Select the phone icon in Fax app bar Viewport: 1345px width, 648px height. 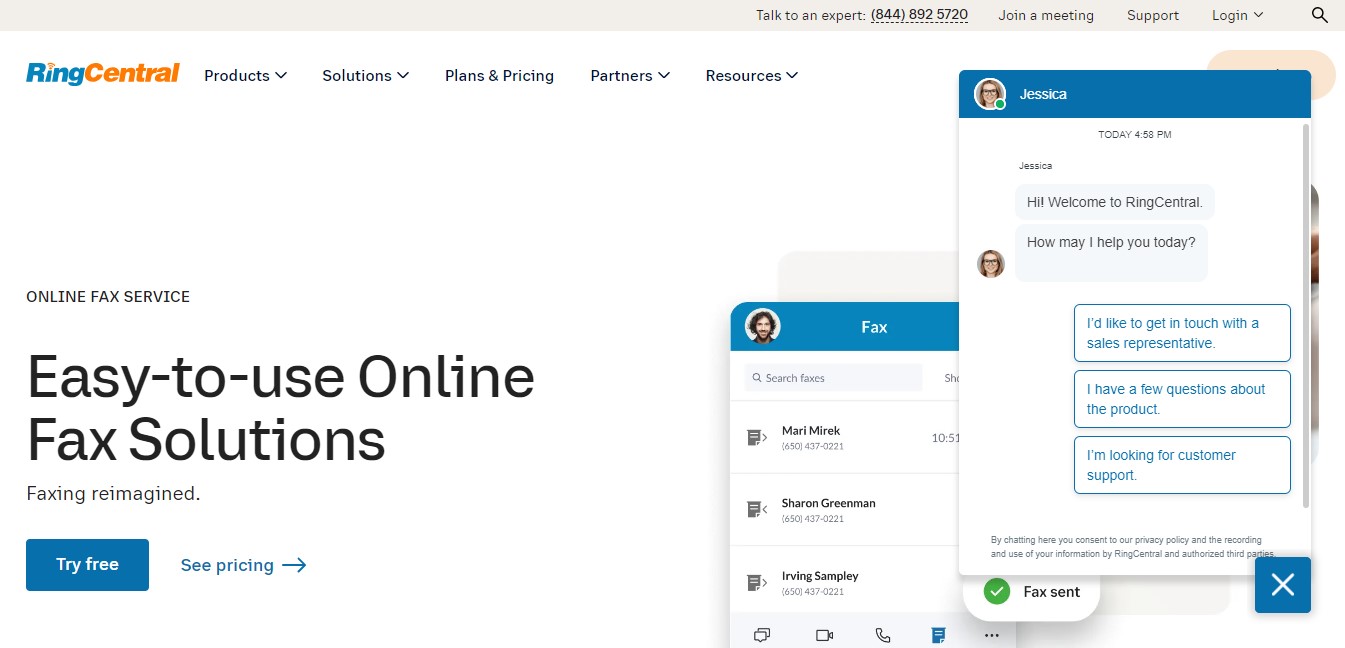883,635
